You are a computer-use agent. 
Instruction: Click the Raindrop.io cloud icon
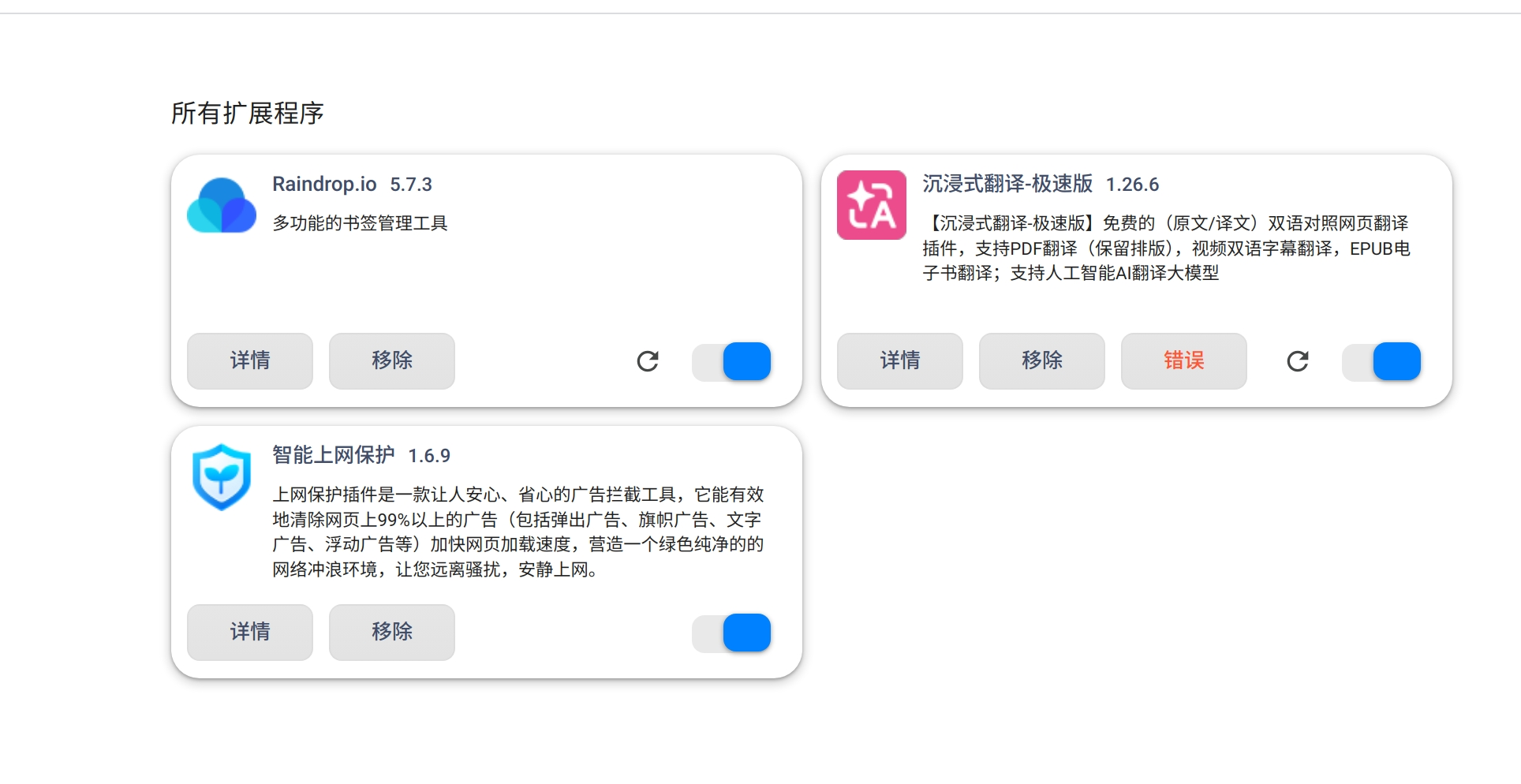pos(222,205)
